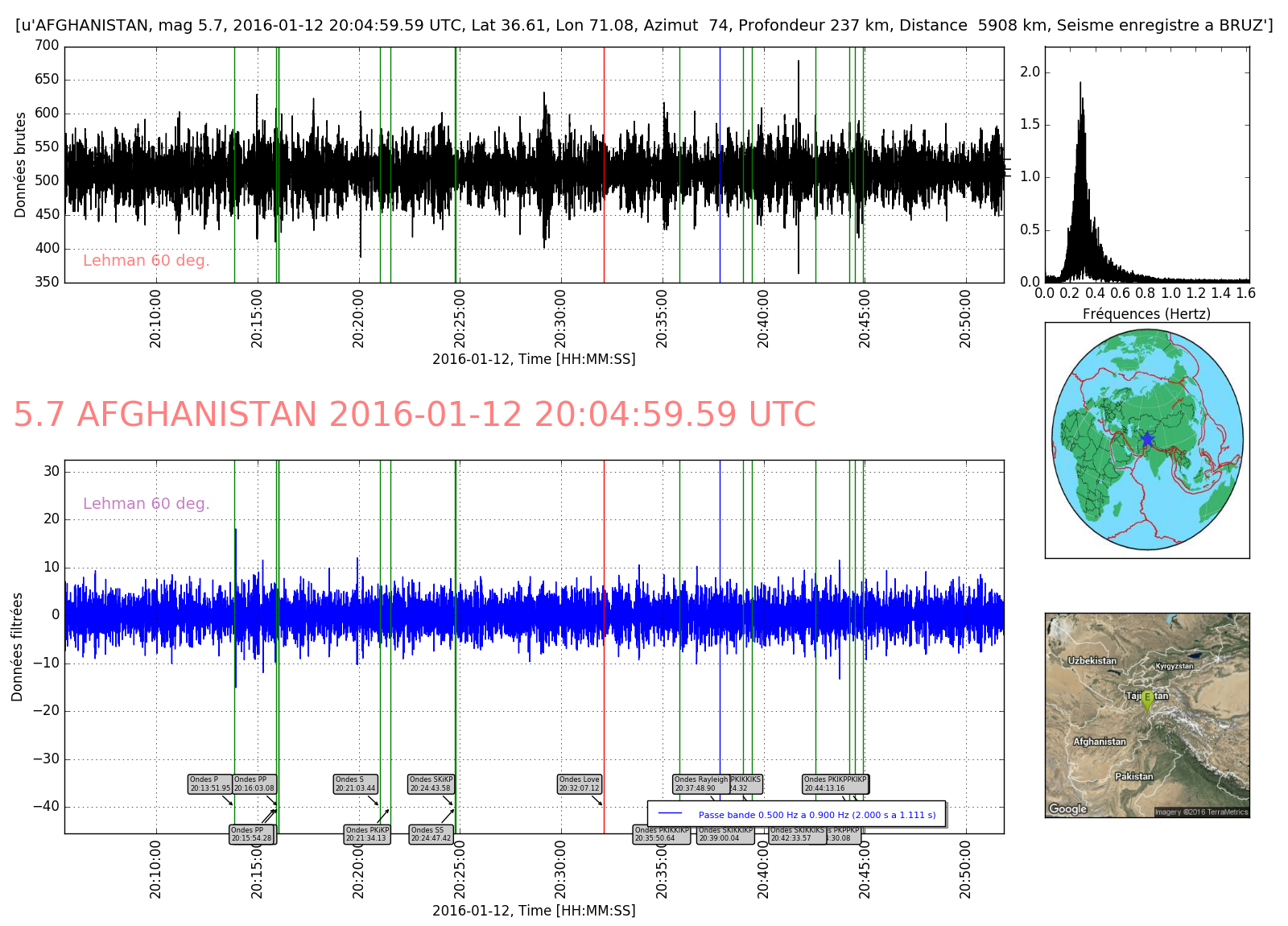Click the Passe bande filter legend text
Image resolution: width=1288 pixels, height=926 pixels.
point(816,815)
